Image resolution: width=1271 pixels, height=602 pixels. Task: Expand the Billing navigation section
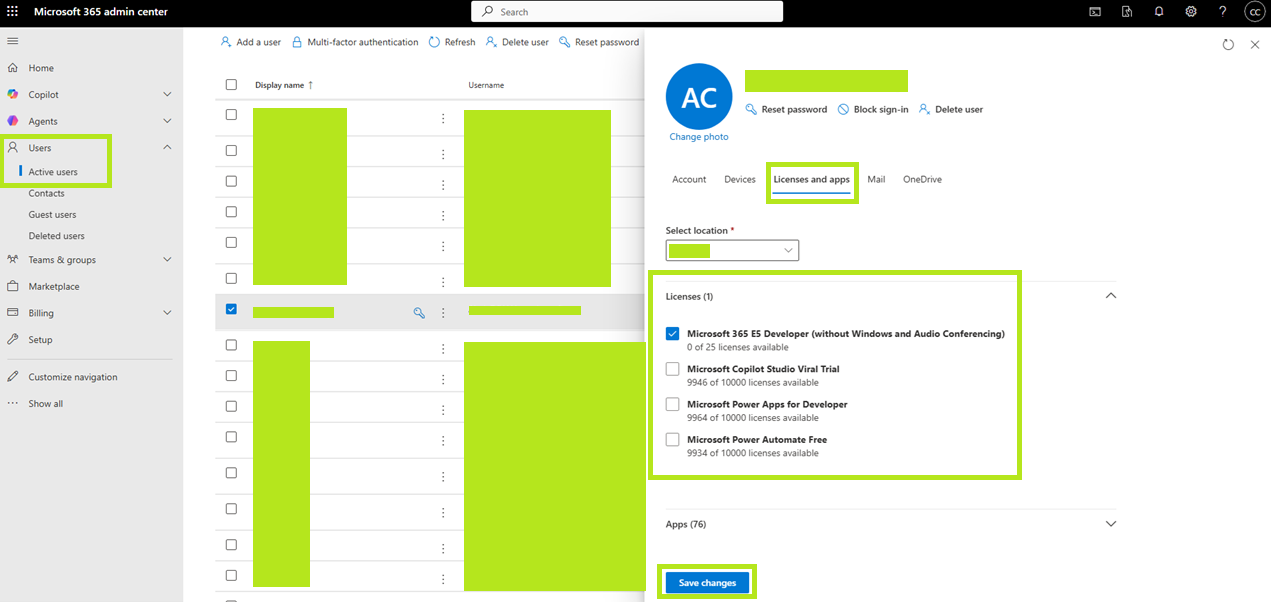[167, 313]
